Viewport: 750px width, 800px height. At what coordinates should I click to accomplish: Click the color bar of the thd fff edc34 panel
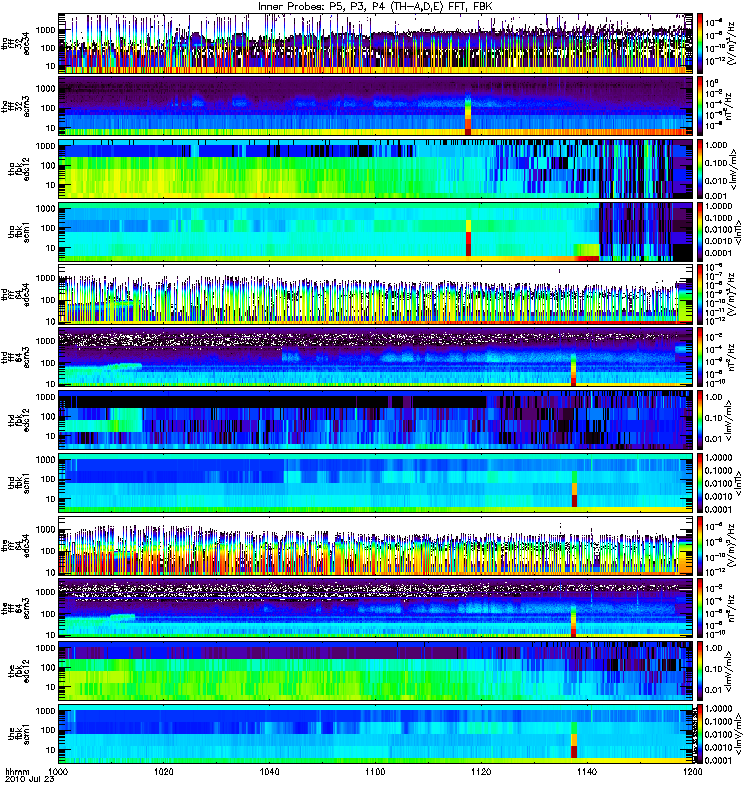699,294
